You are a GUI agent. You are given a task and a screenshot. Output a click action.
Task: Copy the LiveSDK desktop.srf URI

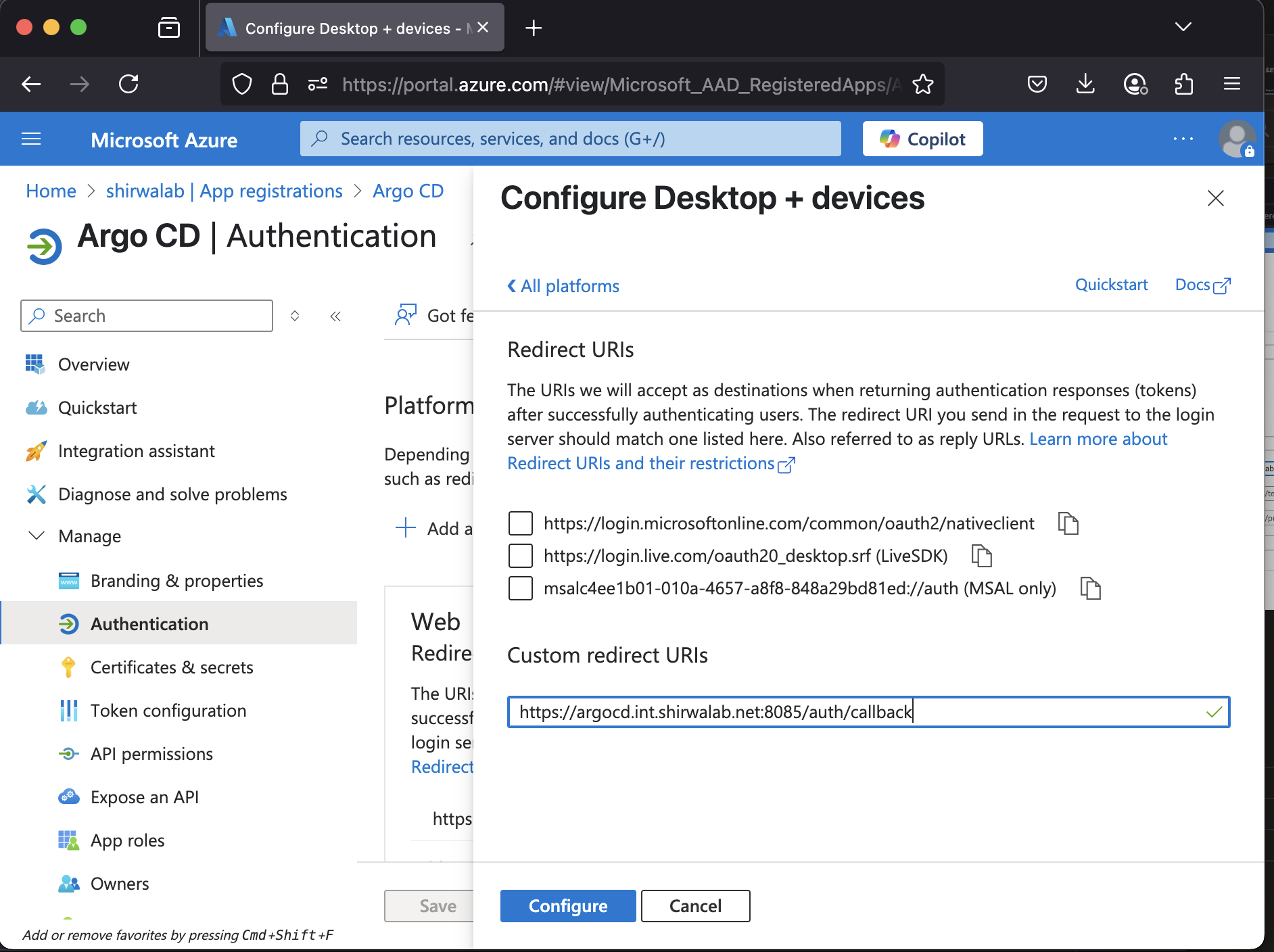982,556
